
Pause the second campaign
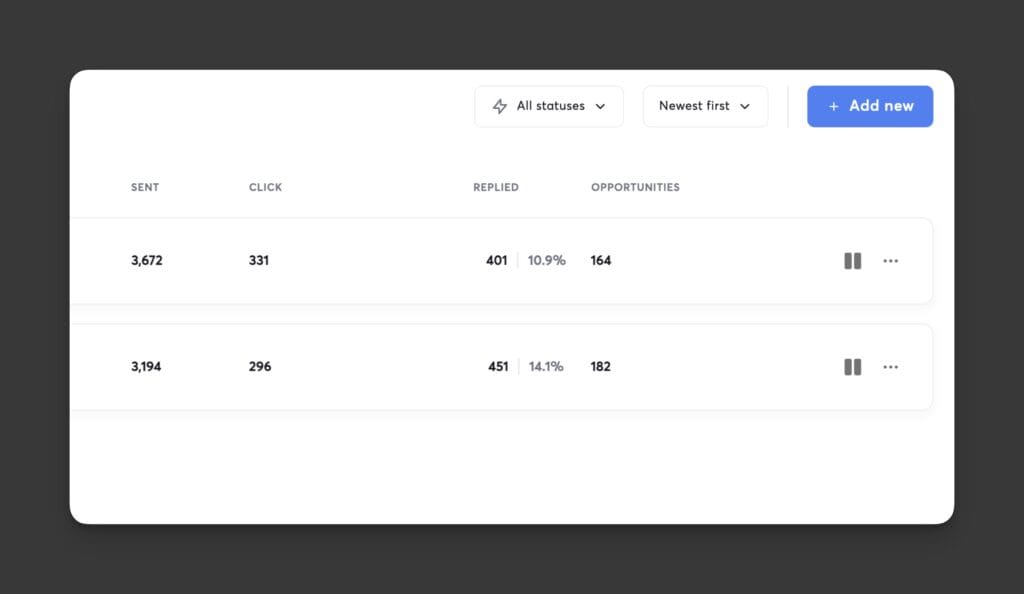click(x=852, y=367)
